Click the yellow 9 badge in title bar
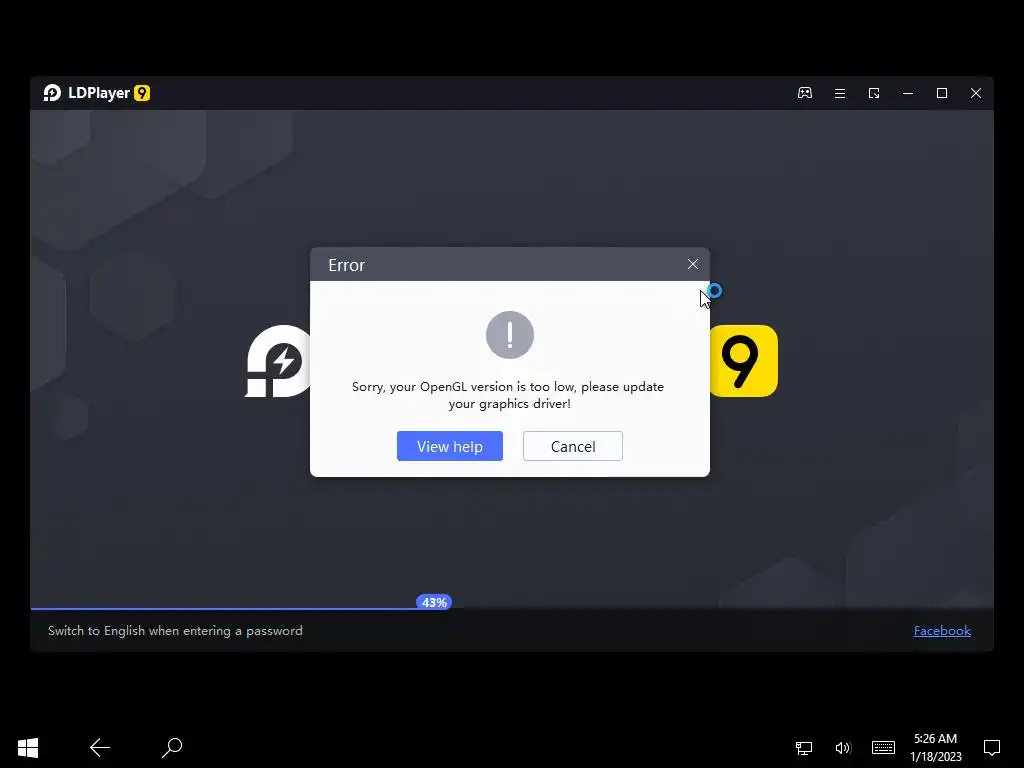This screenshot has height=768, width=1024. (142, 93)
